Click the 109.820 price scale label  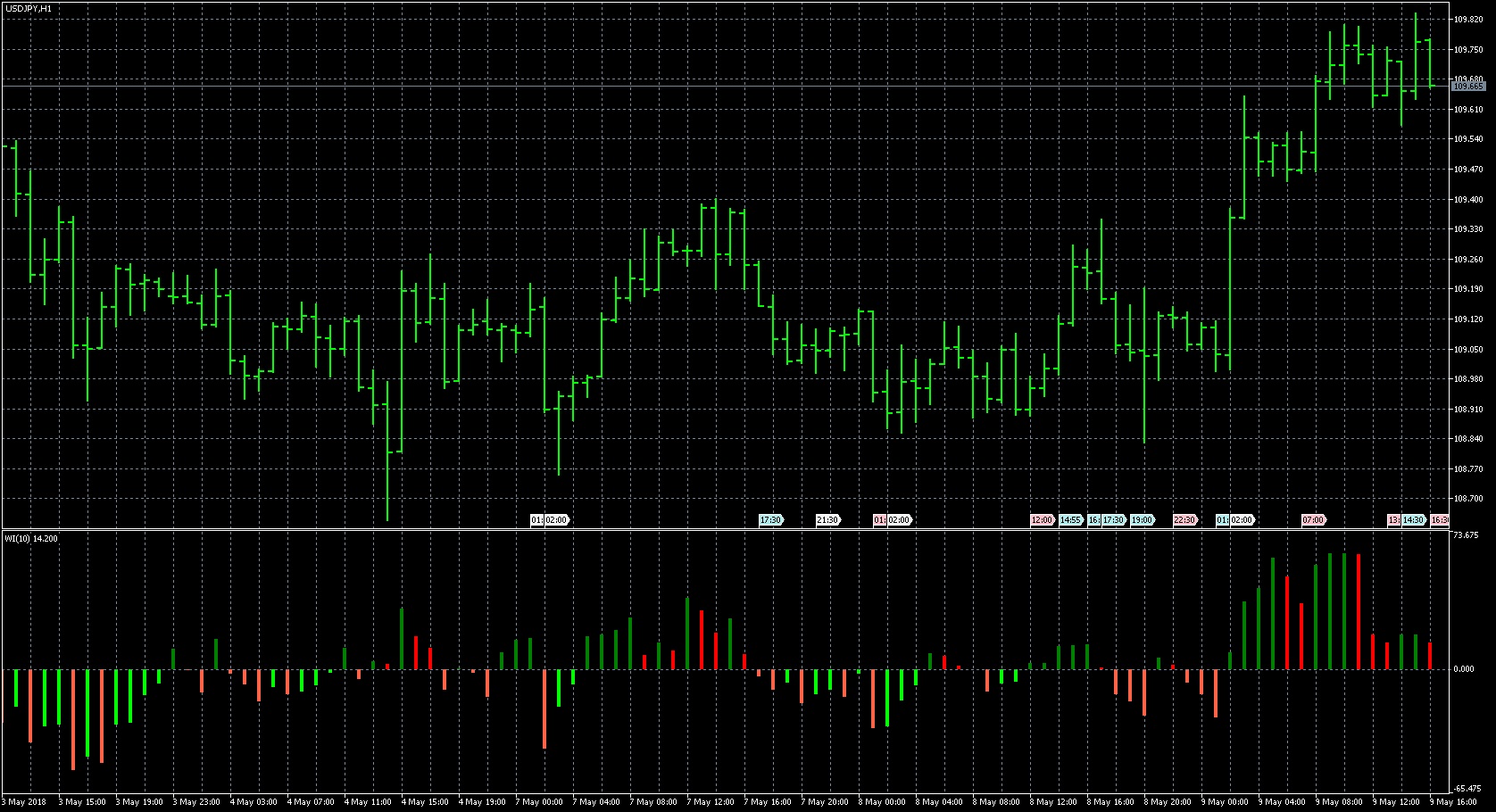click(x=1468, y=20)
